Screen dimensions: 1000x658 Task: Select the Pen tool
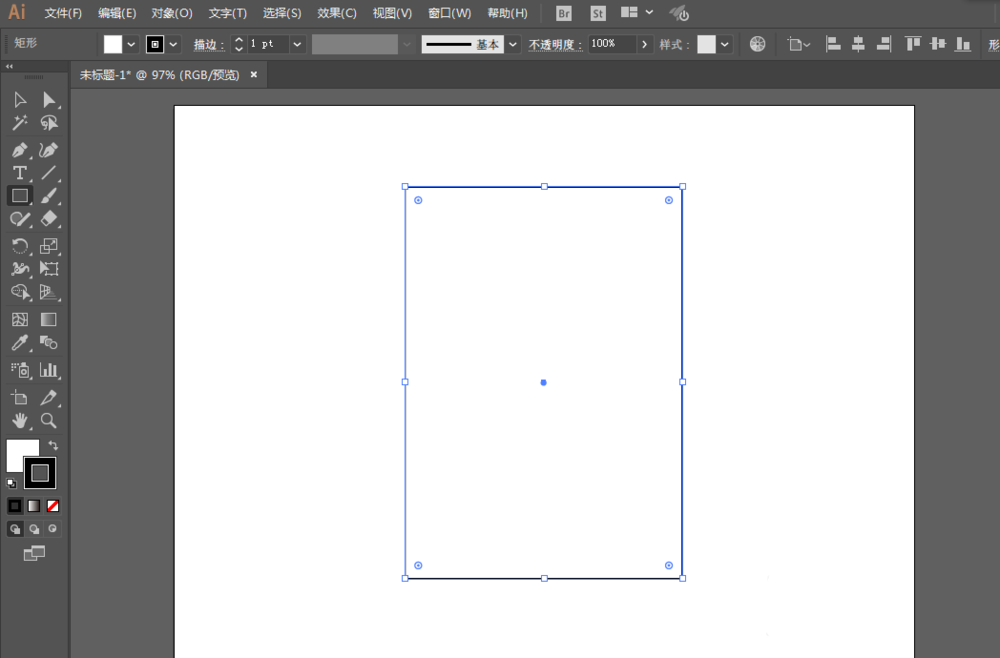[x=20, y=150]
